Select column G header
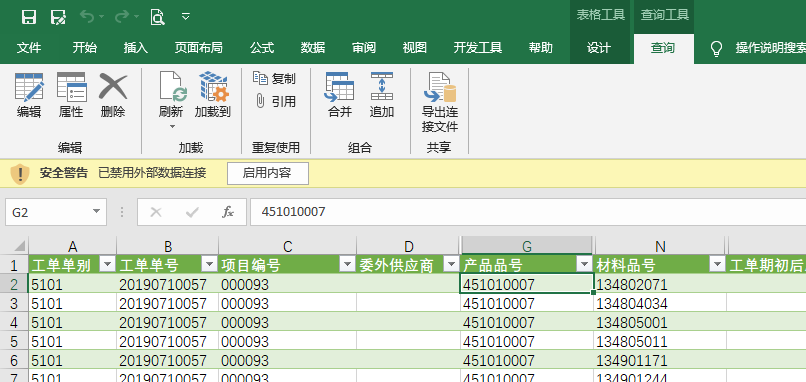The width and height of the screenshot is (806, 382). (x=527, y=246)
